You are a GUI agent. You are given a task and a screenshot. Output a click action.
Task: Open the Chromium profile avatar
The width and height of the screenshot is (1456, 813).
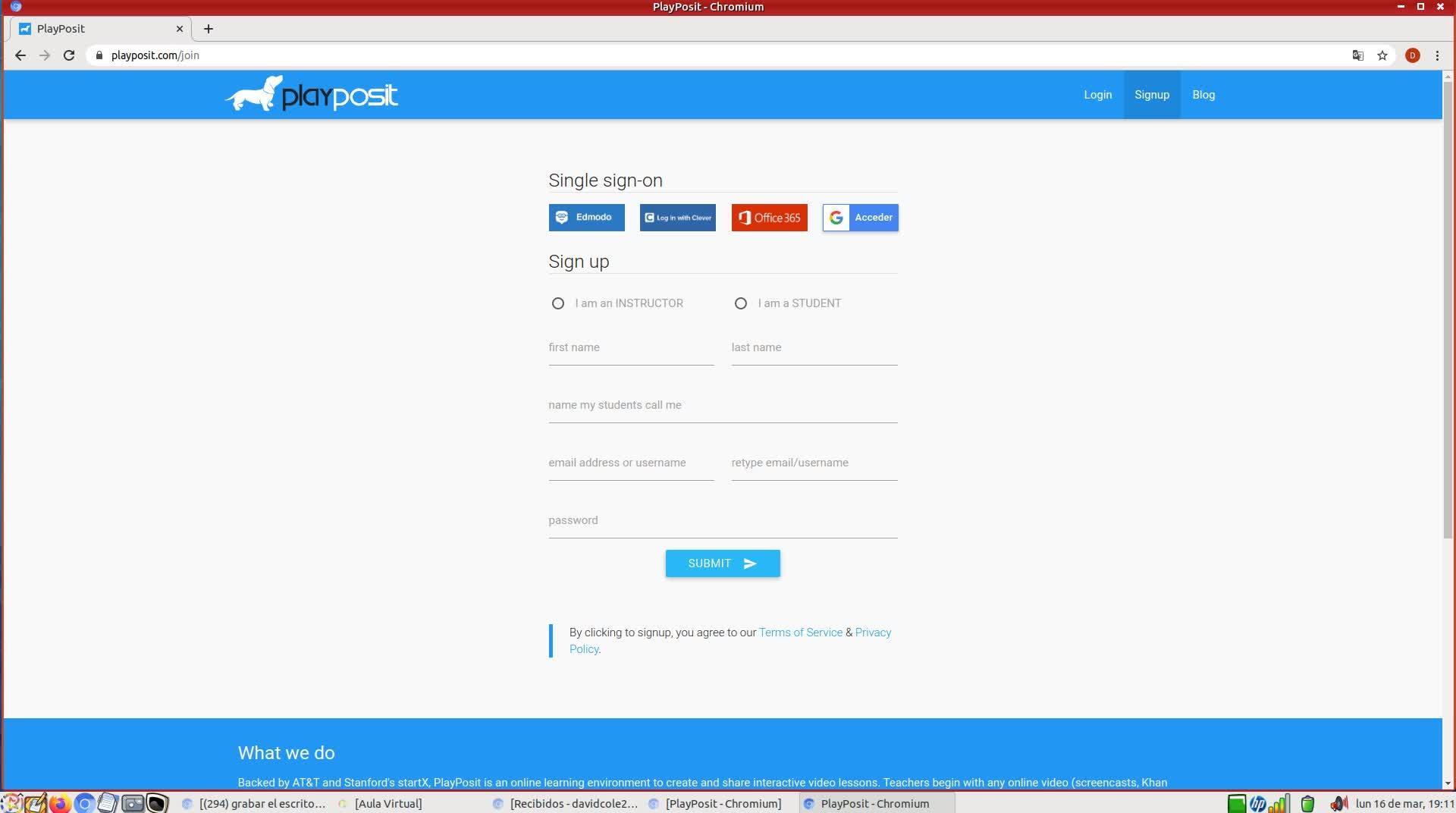(x=1412, y=55)
